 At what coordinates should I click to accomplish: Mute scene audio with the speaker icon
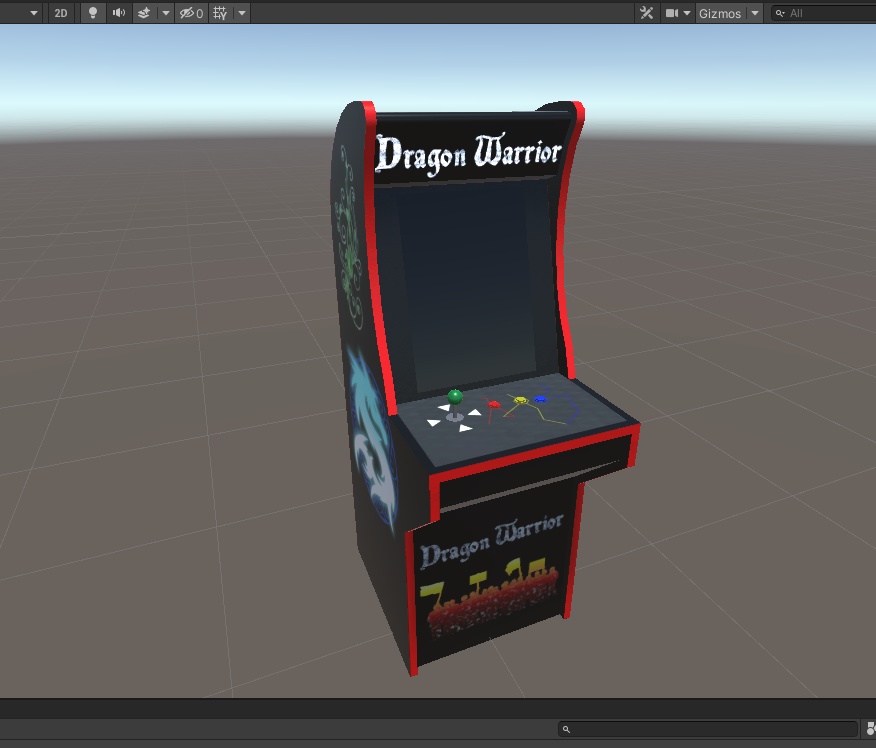tap(119, 13)
